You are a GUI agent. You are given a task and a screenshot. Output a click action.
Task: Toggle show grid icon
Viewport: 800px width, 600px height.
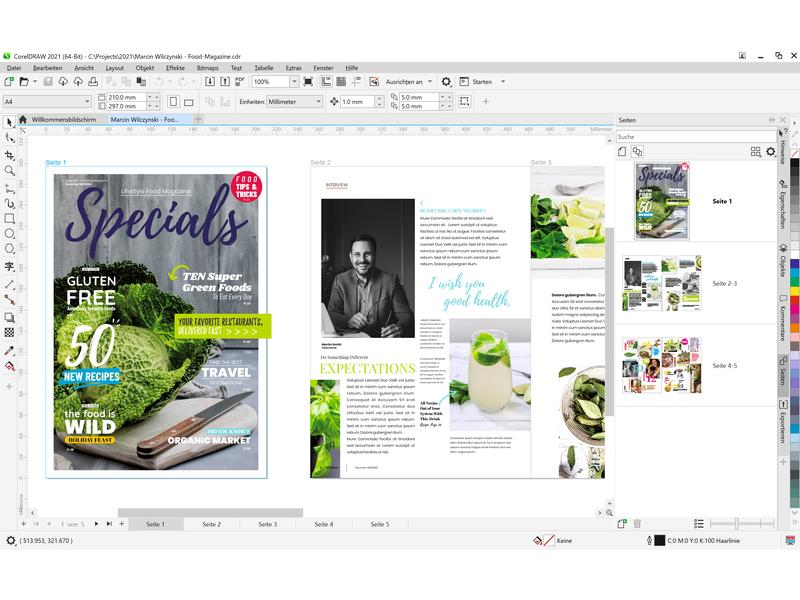pyautogui.click(x=341, y=82)
